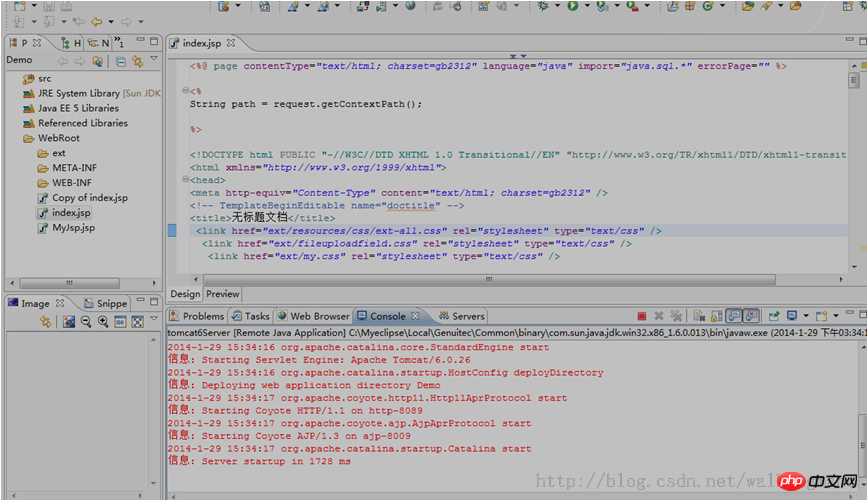Click Zoom Out in Image view
Viewport: 868px width, 501px height.
pos(86,322)
